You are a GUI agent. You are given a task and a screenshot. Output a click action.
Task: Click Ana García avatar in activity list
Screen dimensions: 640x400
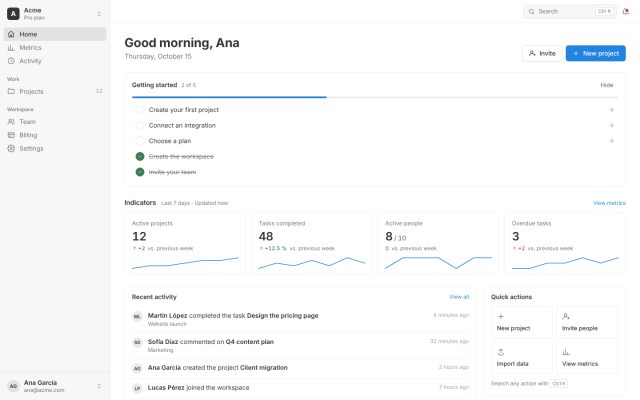[x=137, y=368]
